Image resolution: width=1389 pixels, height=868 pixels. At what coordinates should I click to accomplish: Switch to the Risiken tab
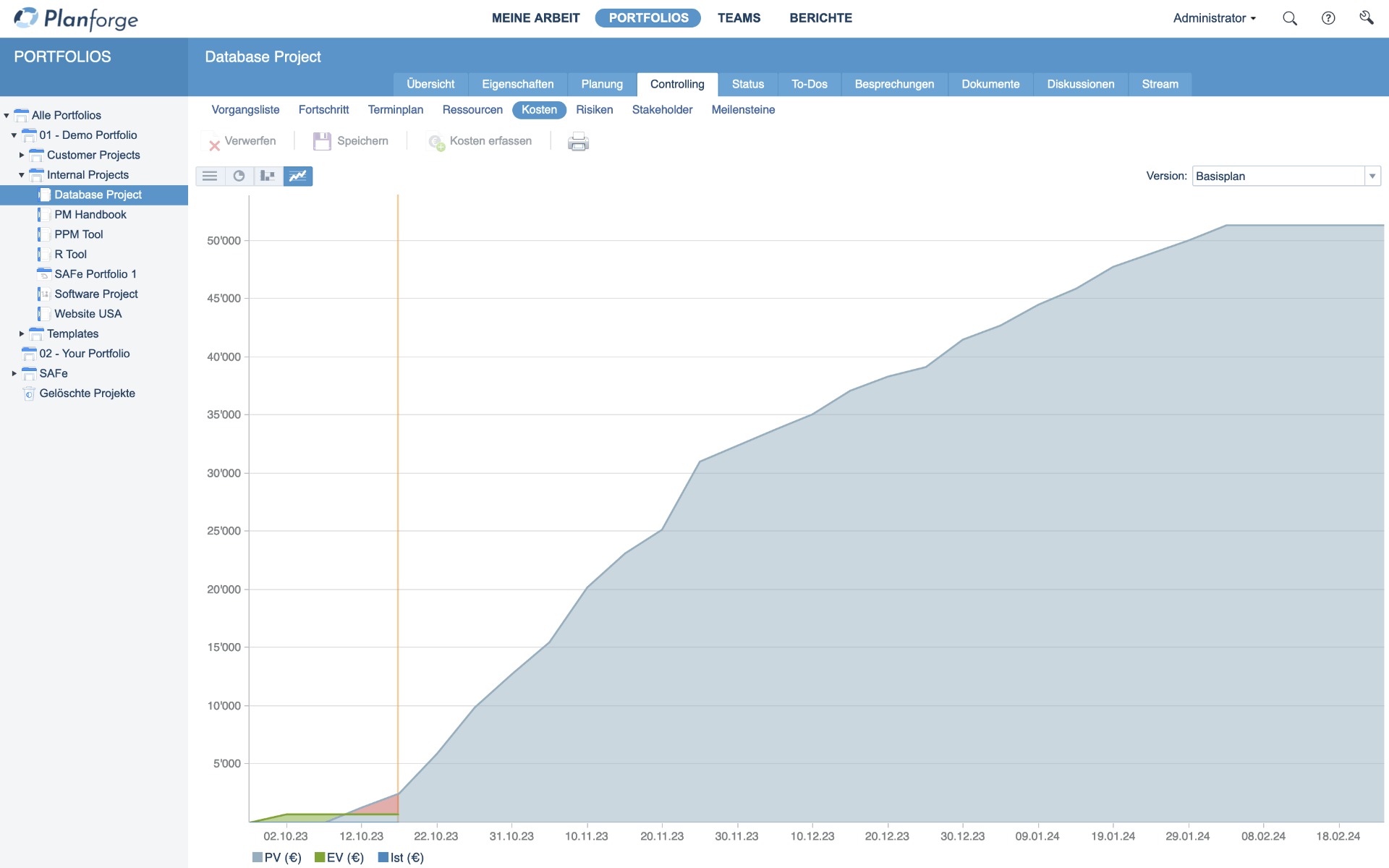click(x=593, y=110)
